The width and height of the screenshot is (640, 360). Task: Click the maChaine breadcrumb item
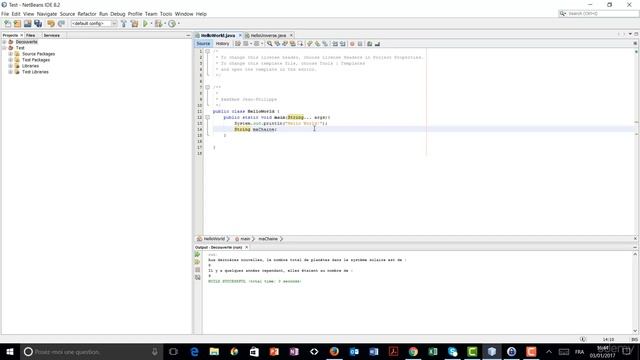pos(268,239)
